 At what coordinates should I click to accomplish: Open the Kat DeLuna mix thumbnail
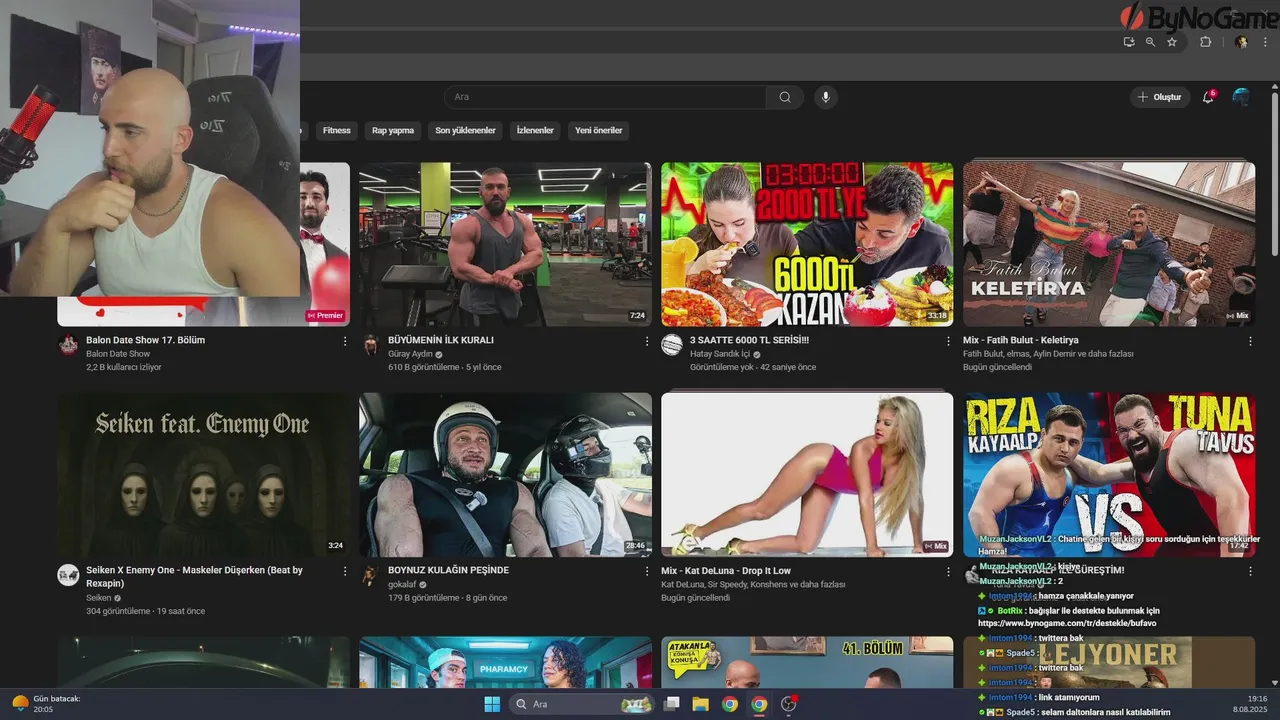[807, 475]
